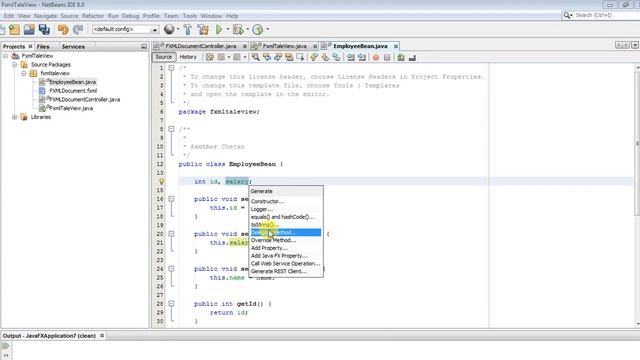The width and height of the screenshot is (640, 360).
Task: Click the Profile Project clock icon
Action: click(x=257, y=29)
